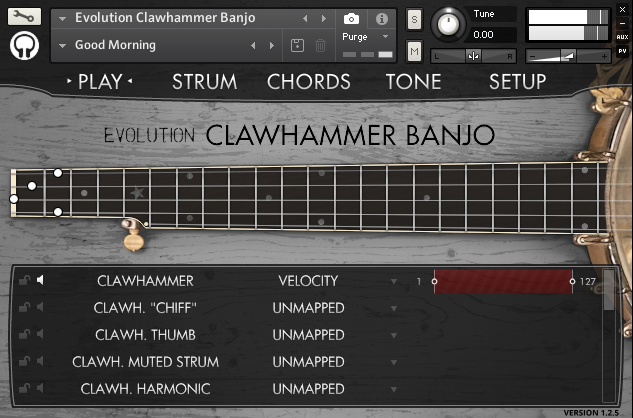Open the wrench settings icon
The width and height of the screenshot is (633, 418).
(24, 17)
